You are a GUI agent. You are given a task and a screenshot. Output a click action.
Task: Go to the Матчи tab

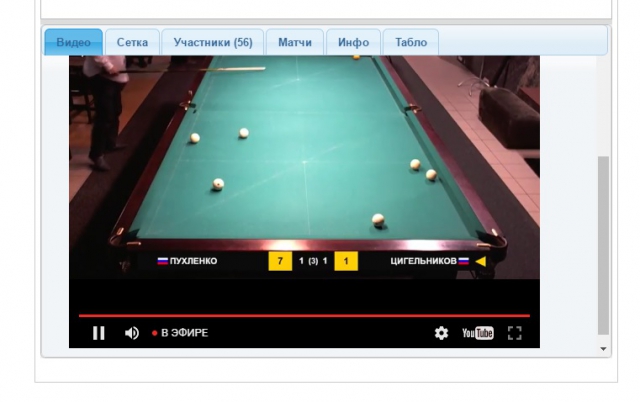tap(295, 42)
